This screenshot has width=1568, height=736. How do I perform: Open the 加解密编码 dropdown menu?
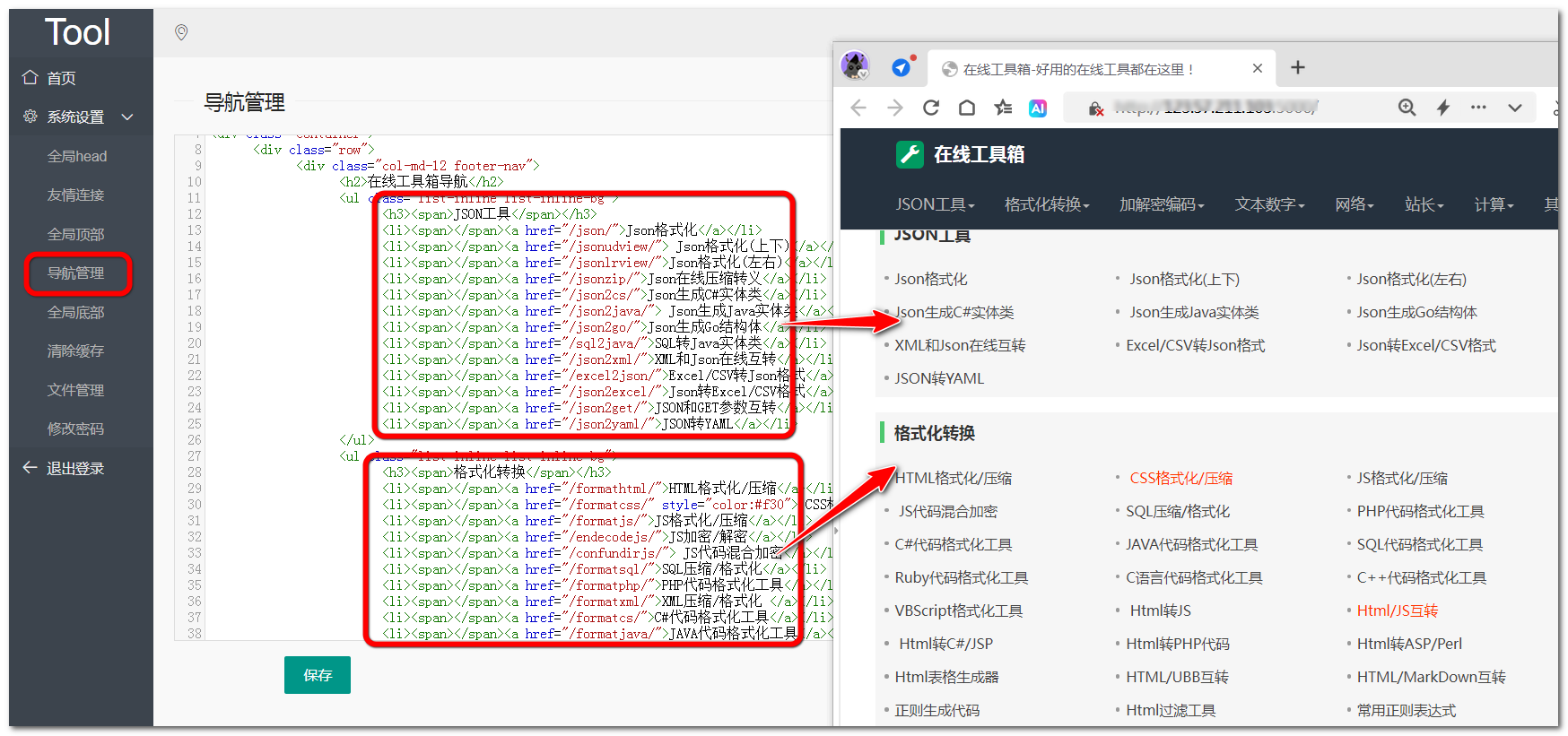(1162, 204)
